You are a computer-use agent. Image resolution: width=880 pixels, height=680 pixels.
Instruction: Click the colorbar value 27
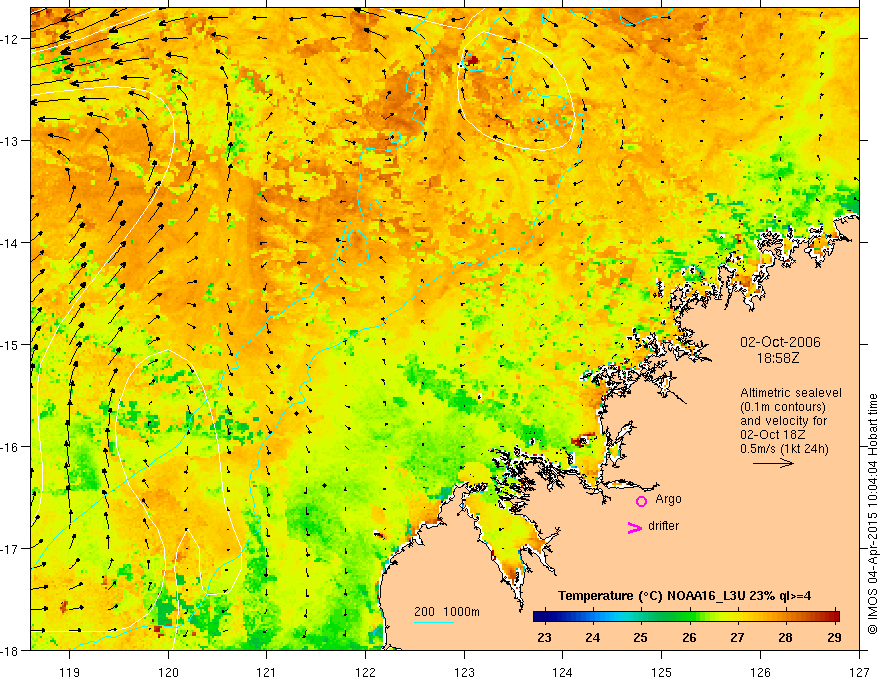(737, 638)
